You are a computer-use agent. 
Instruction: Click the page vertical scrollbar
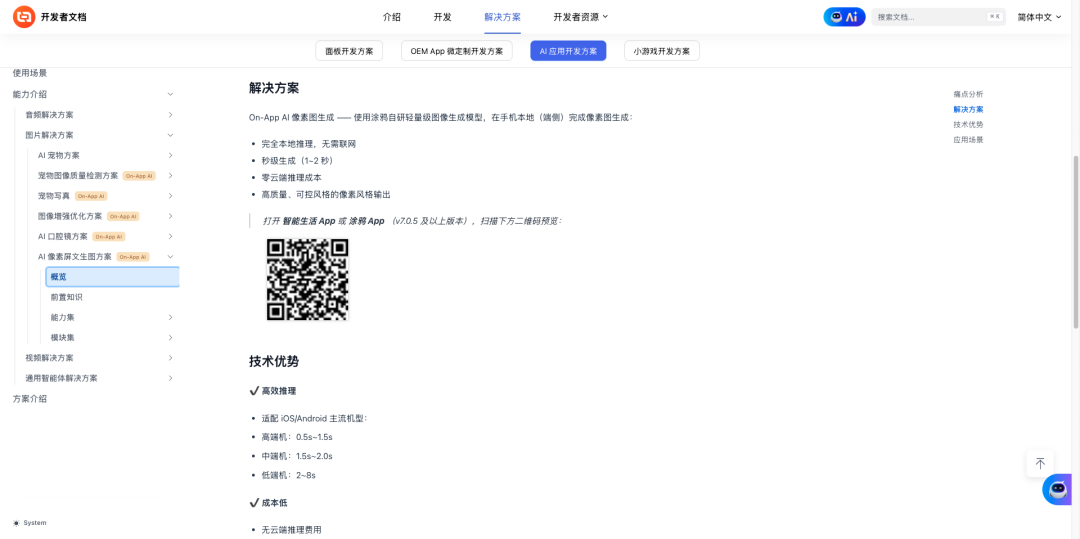1076,241
